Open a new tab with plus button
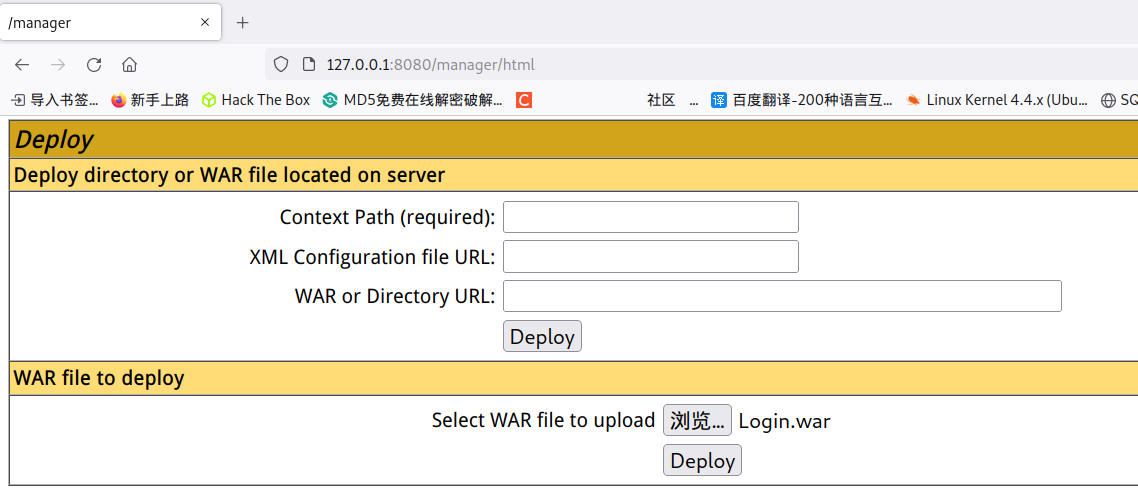 242,22
